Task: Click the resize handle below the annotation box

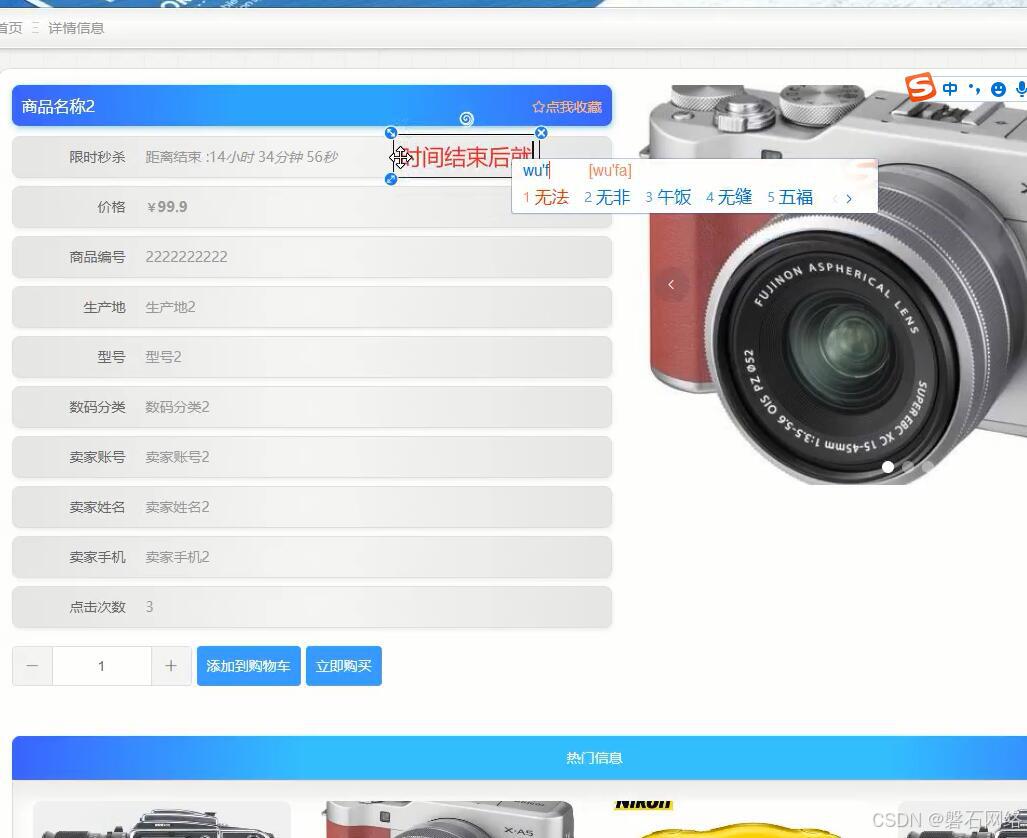Action: 391,179
